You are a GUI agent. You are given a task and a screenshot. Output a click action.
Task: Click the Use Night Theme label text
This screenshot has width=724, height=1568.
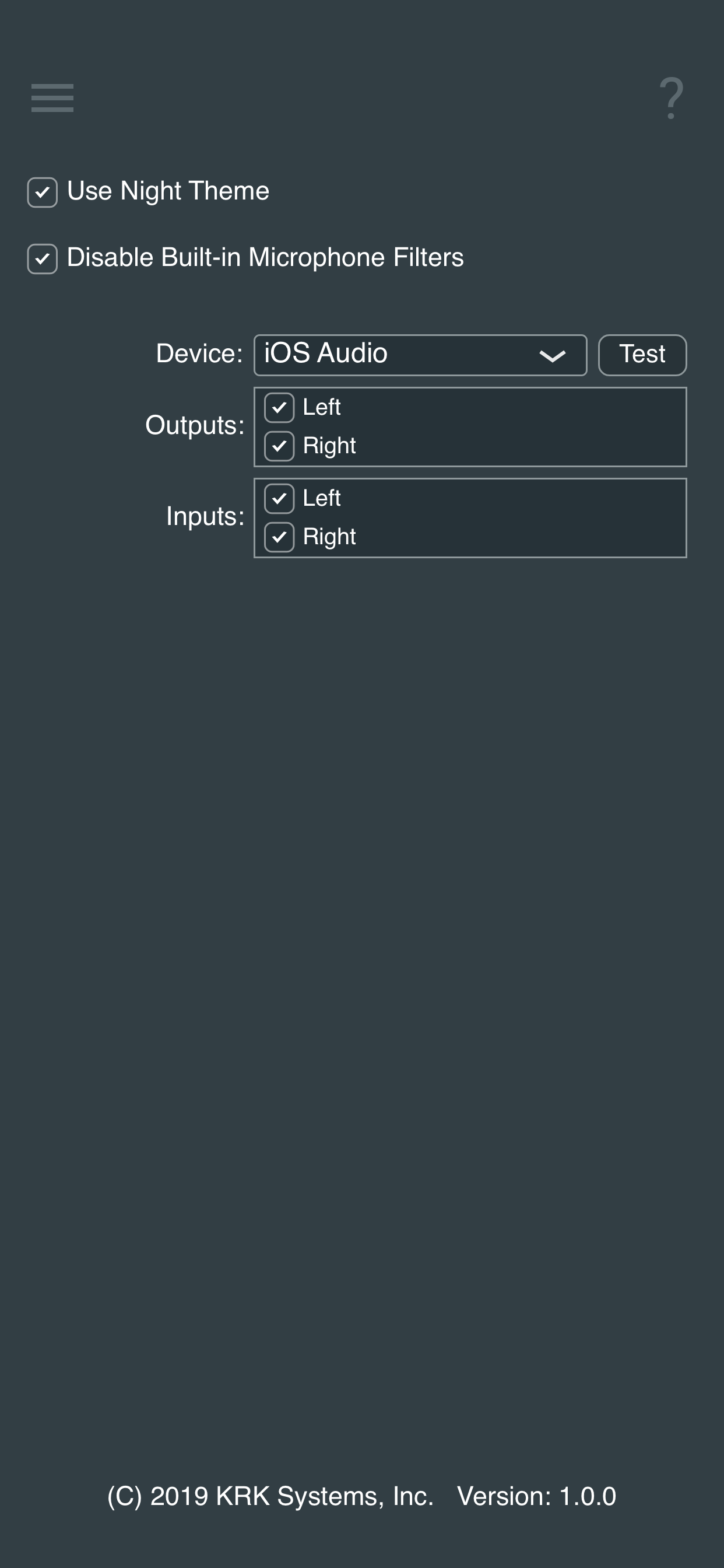(168, 191)
